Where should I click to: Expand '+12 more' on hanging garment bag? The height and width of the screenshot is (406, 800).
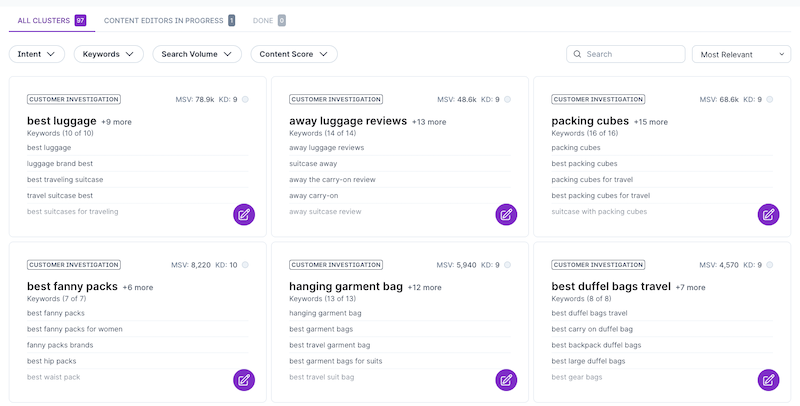[424, 287]
